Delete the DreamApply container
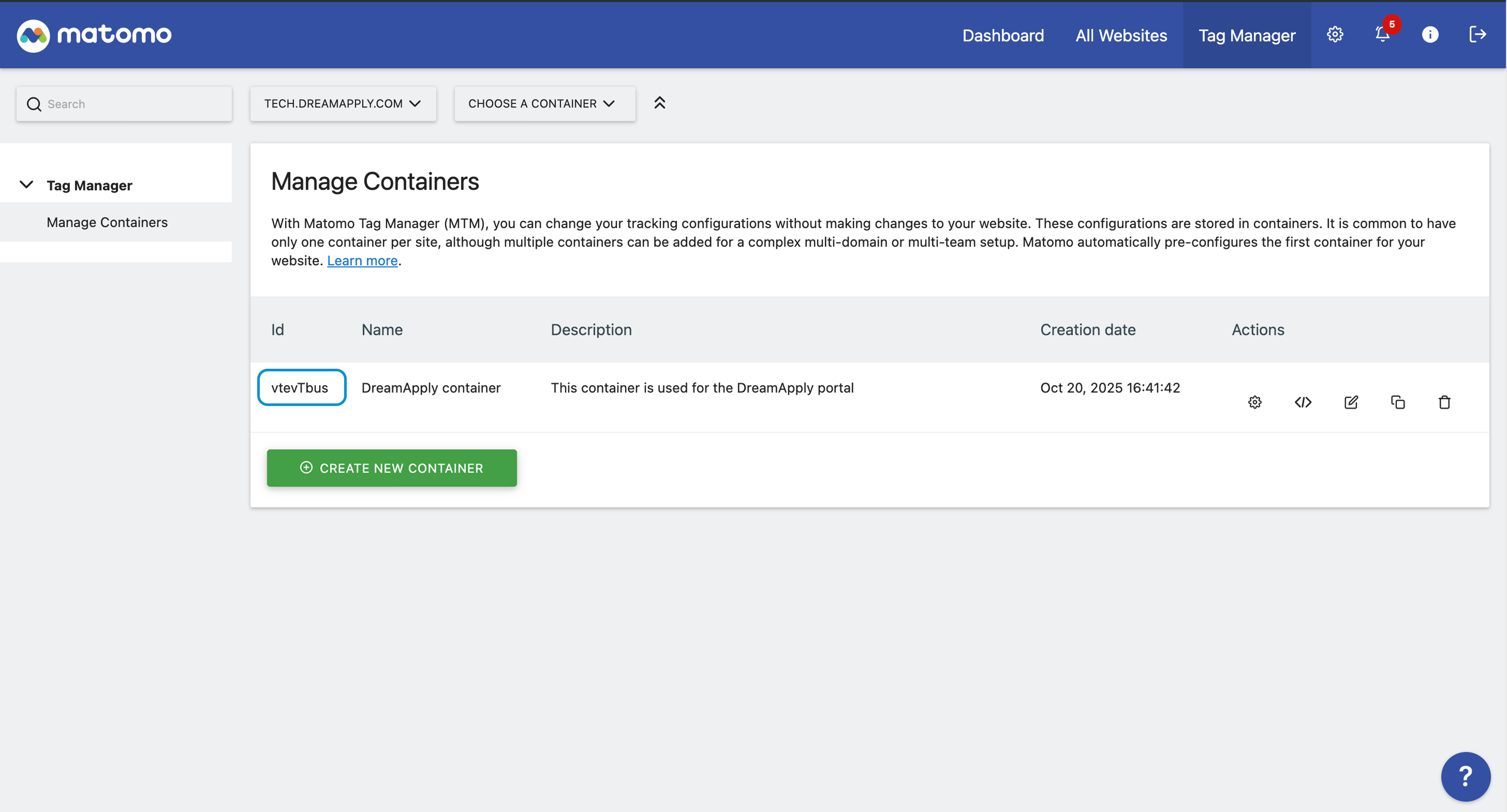This screenshot has height=812, width=1507. 1444,402
